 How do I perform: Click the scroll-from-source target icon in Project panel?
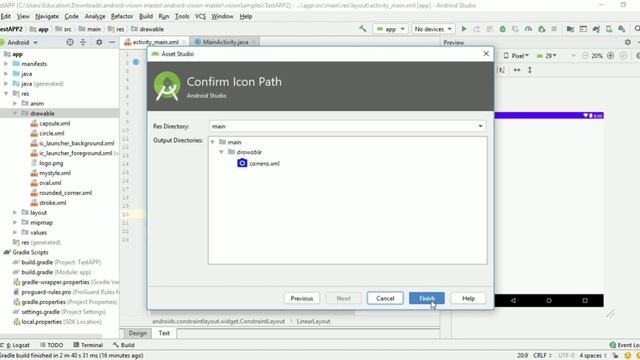click(70, 42)
